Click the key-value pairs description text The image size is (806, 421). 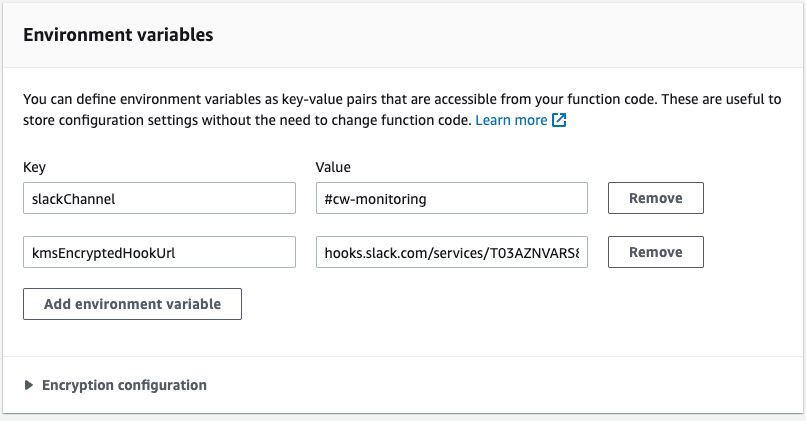click(300, 101)
